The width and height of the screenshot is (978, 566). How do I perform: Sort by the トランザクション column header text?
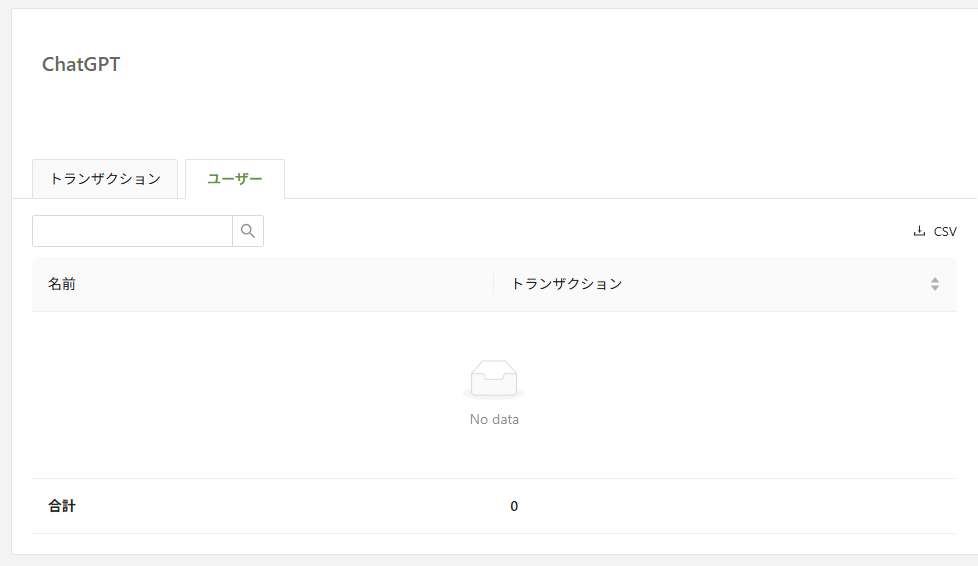(566, 284)
